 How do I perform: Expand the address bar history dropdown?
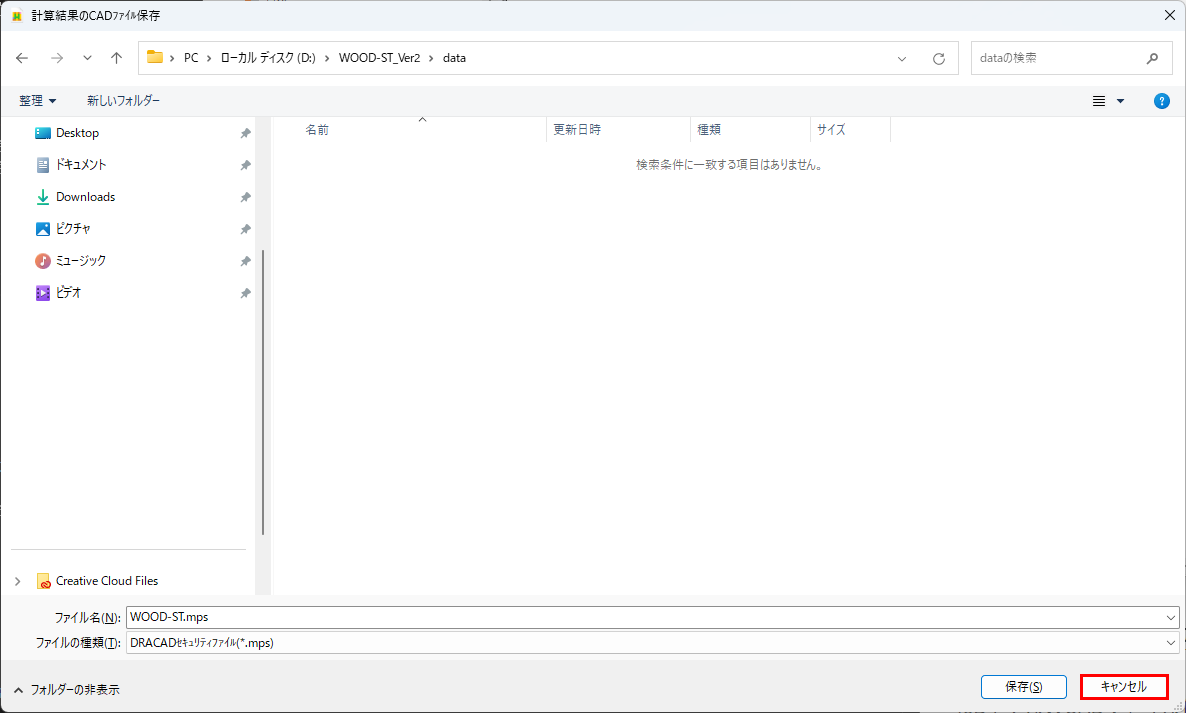click(902, 58)
